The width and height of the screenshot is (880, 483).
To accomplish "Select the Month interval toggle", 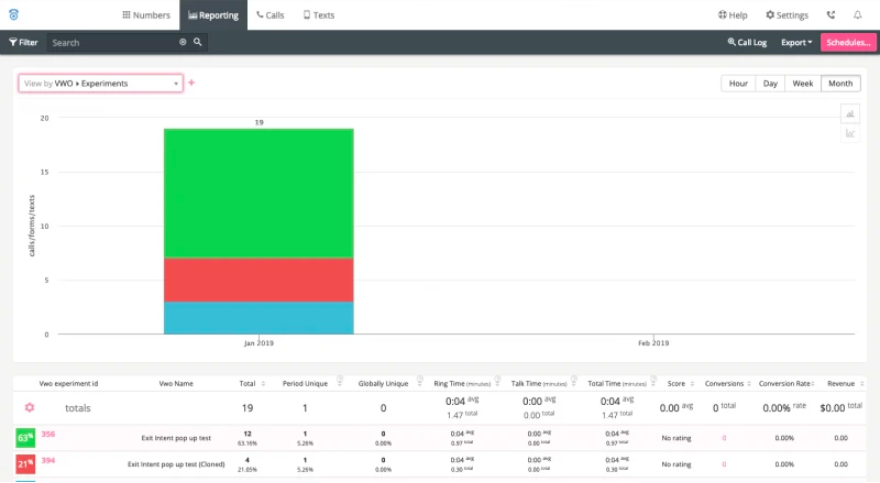I will 840,84.
